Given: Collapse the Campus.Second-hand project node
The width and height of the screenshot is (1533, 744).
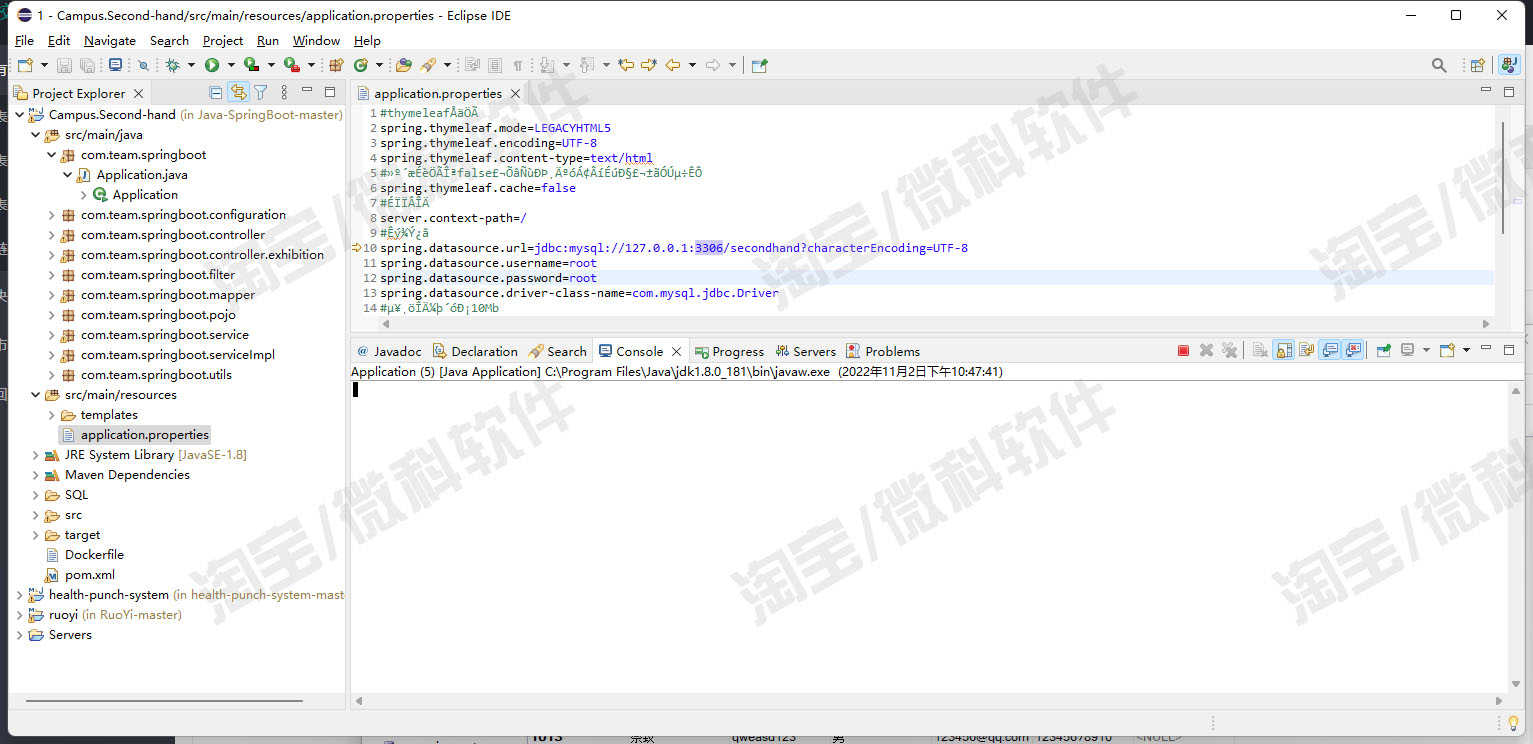Looking at the screenshot, I should pyautogui.click(x=20, y=115).
